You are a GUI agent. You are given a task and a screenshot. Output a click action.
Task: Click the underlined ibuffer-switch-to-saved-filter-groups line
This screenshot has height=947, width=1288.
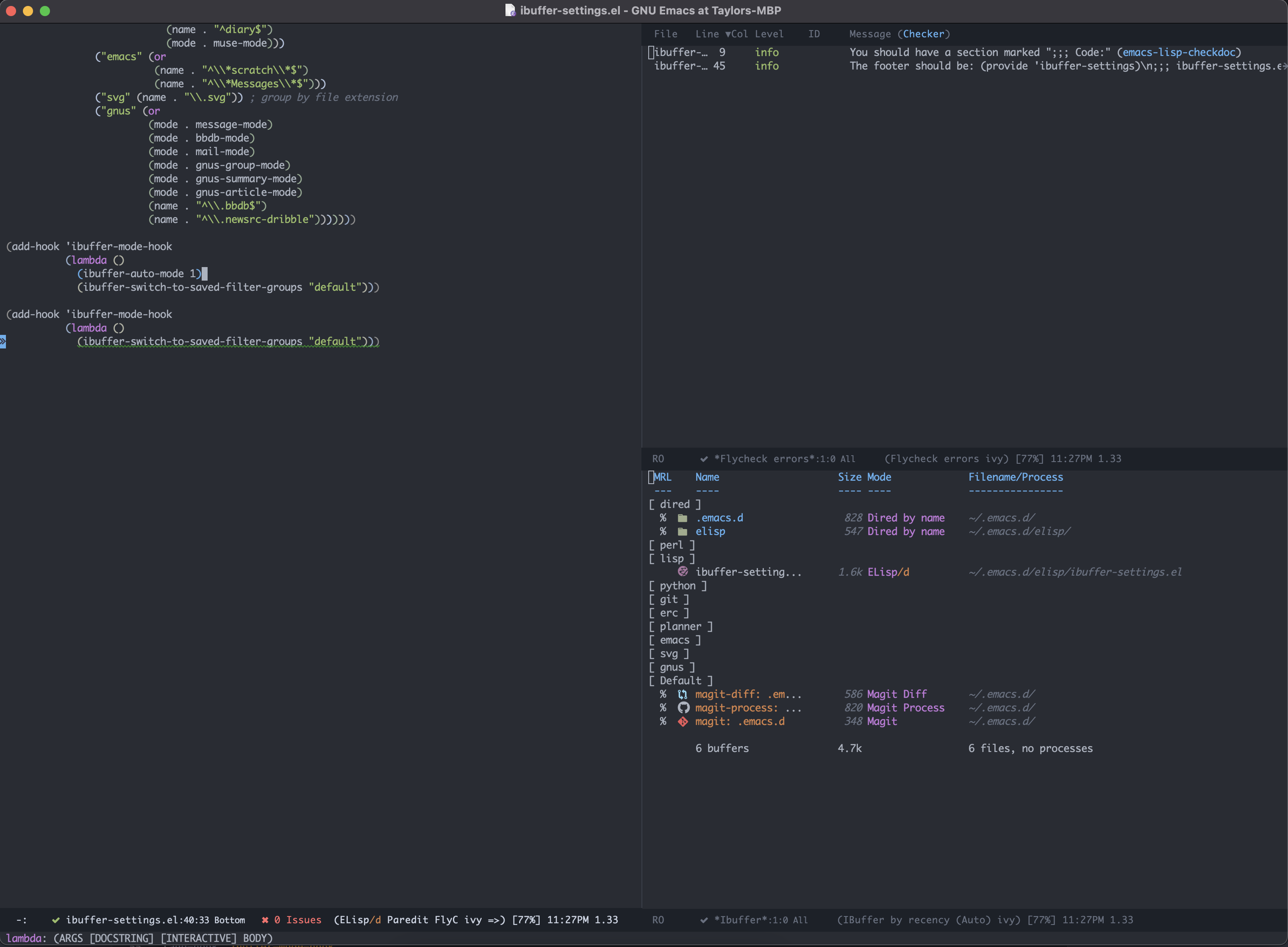(x=228, y=342)
